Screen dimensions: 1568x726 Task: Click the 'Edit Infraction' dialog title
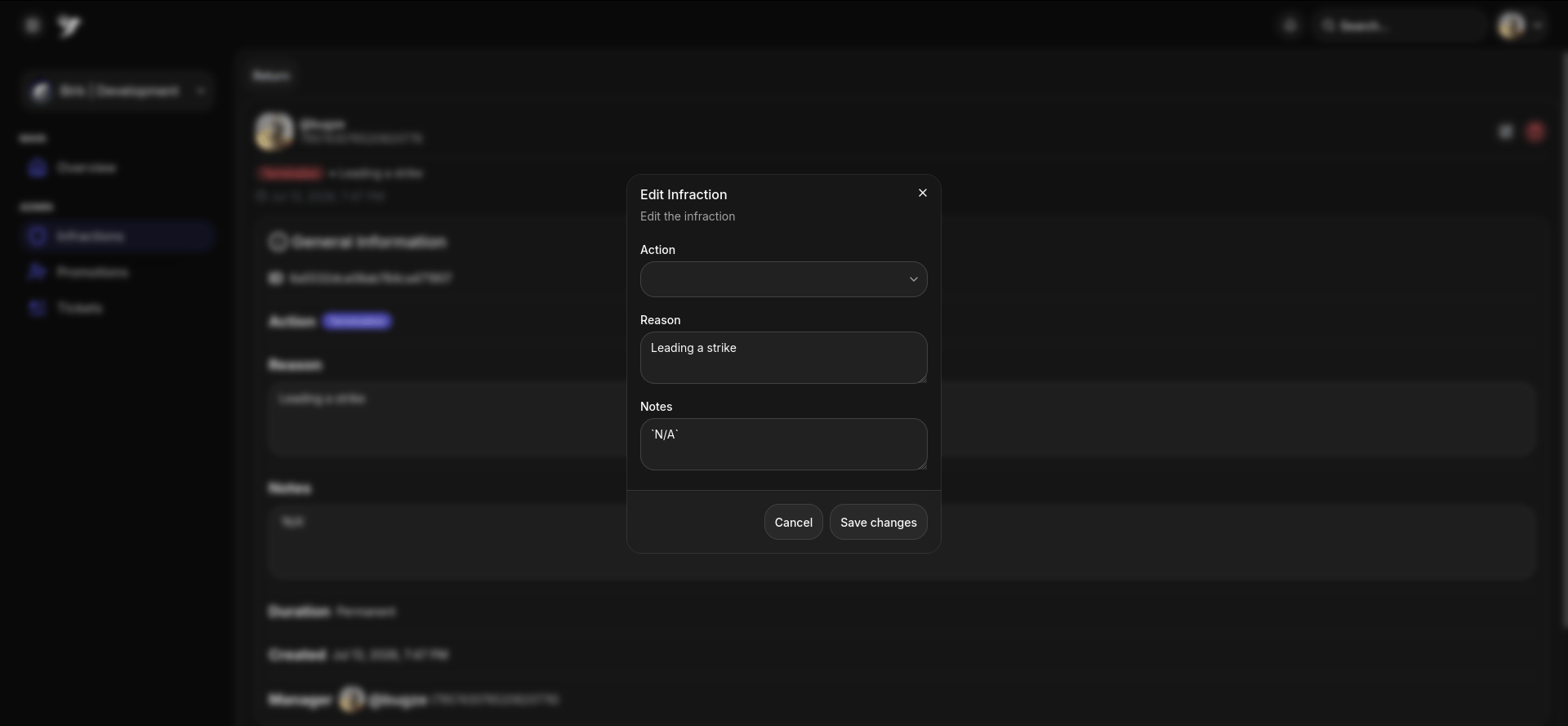tap(684, 194)
